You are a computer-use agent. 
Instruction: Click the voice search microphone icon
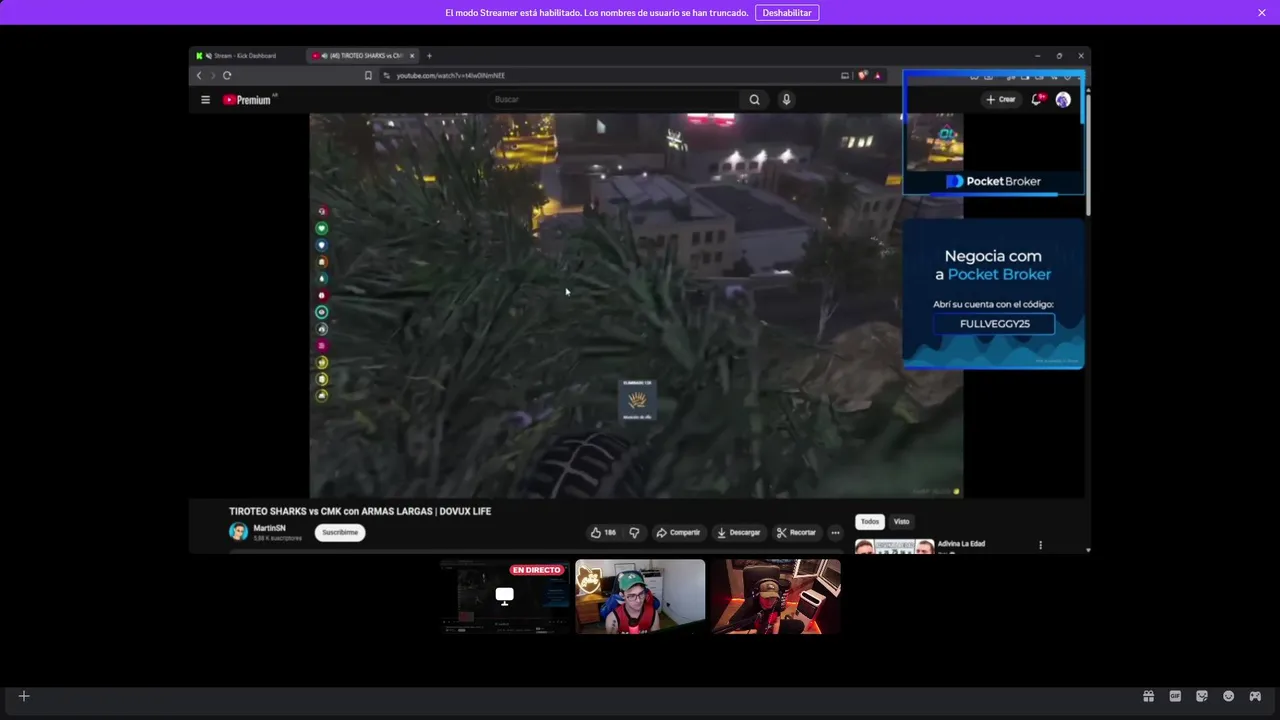[x=786, y=100]
